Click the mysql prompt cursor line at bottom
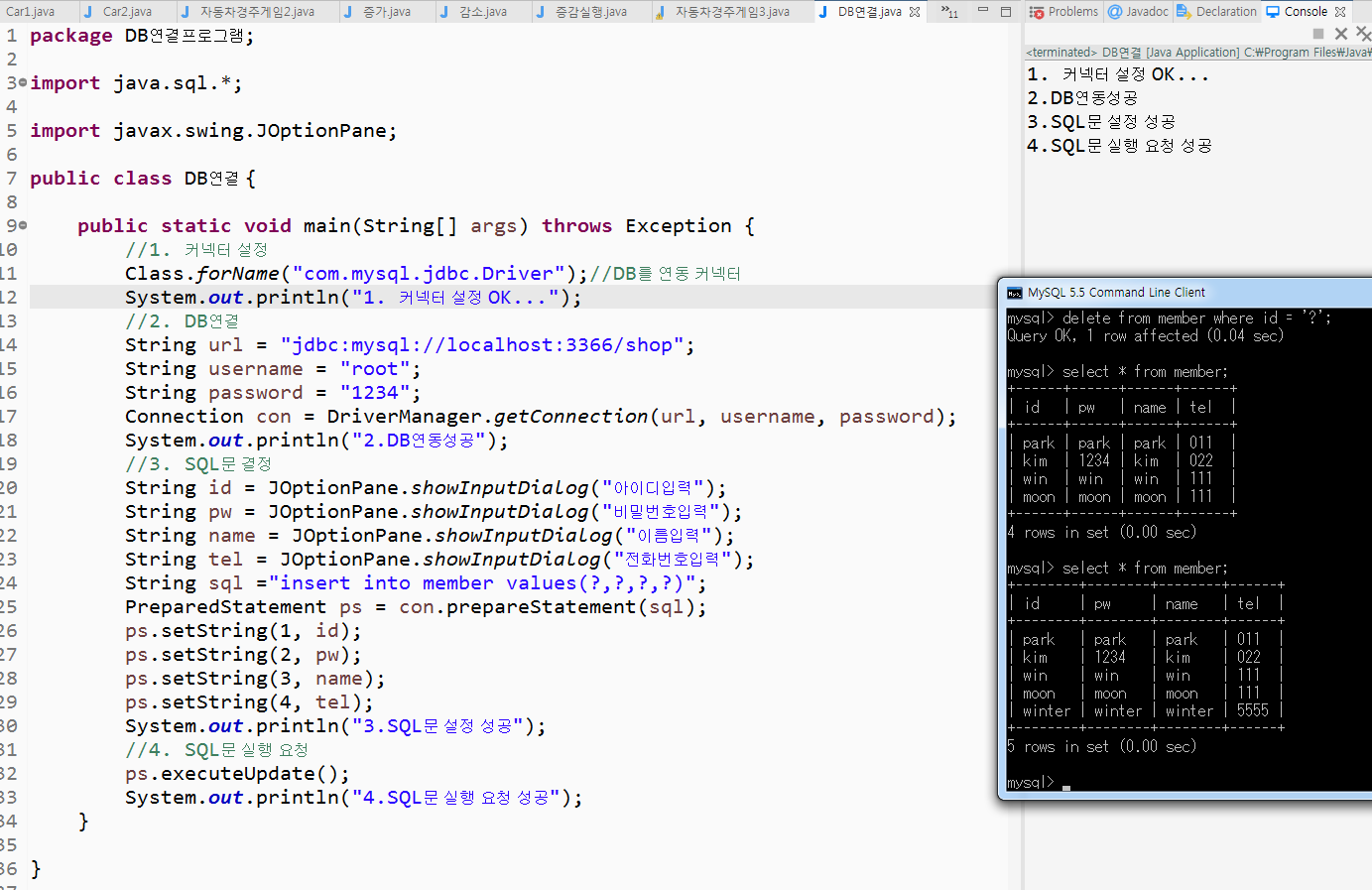Viewport: 1372px width, 890px height. click(1039, 783)
